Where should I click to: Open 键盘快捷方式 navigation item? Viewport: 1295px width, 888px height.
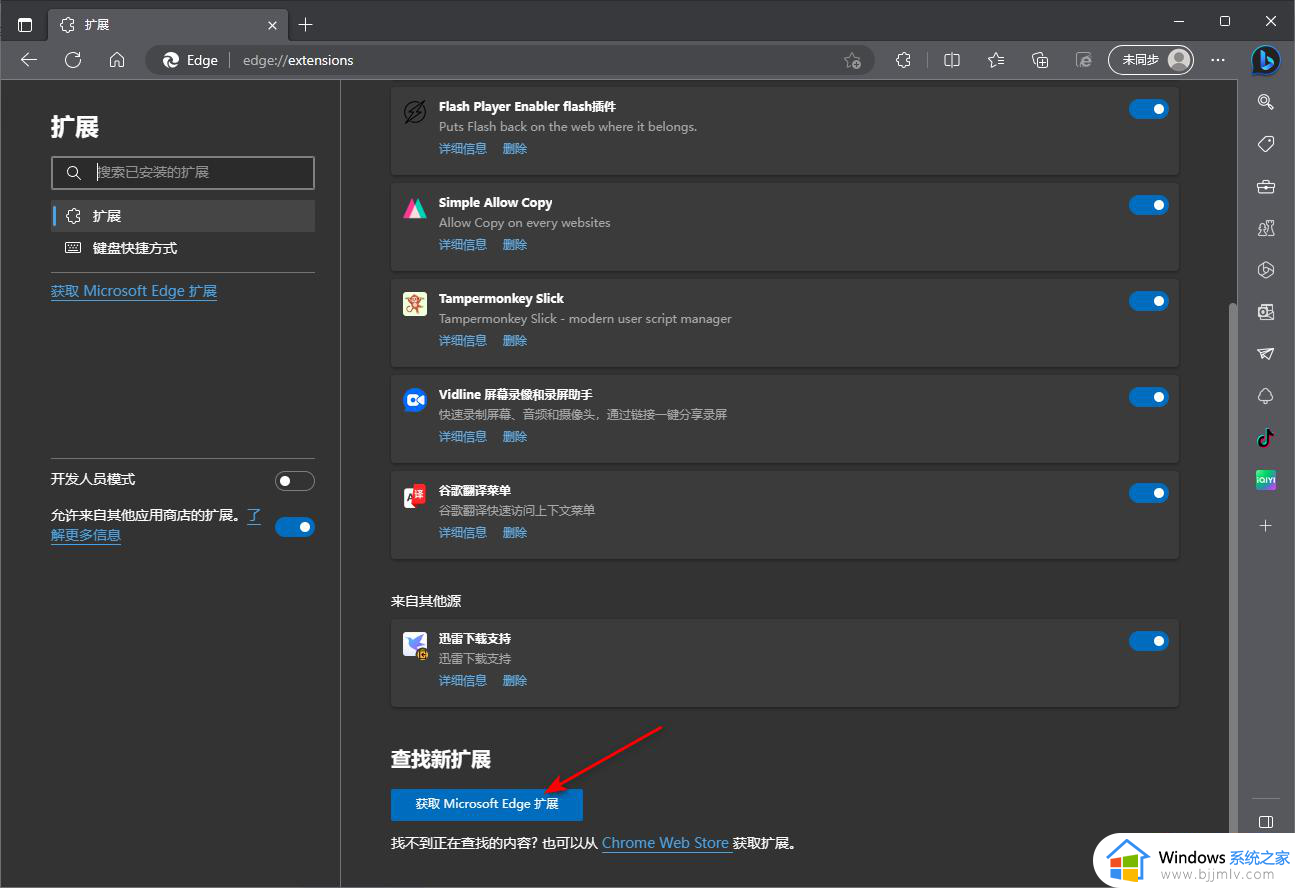[x=183, y=248]
